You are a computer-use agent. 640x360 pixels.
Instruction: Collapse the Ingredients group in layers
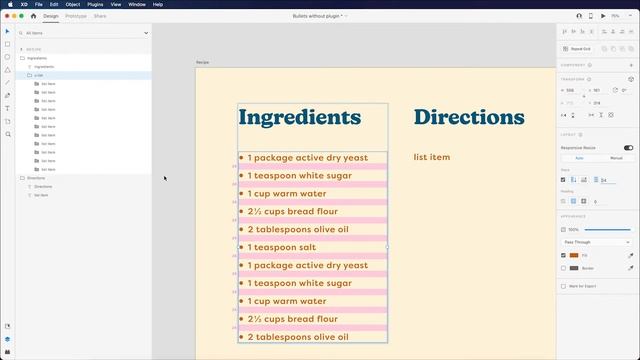tap(22, 58)
